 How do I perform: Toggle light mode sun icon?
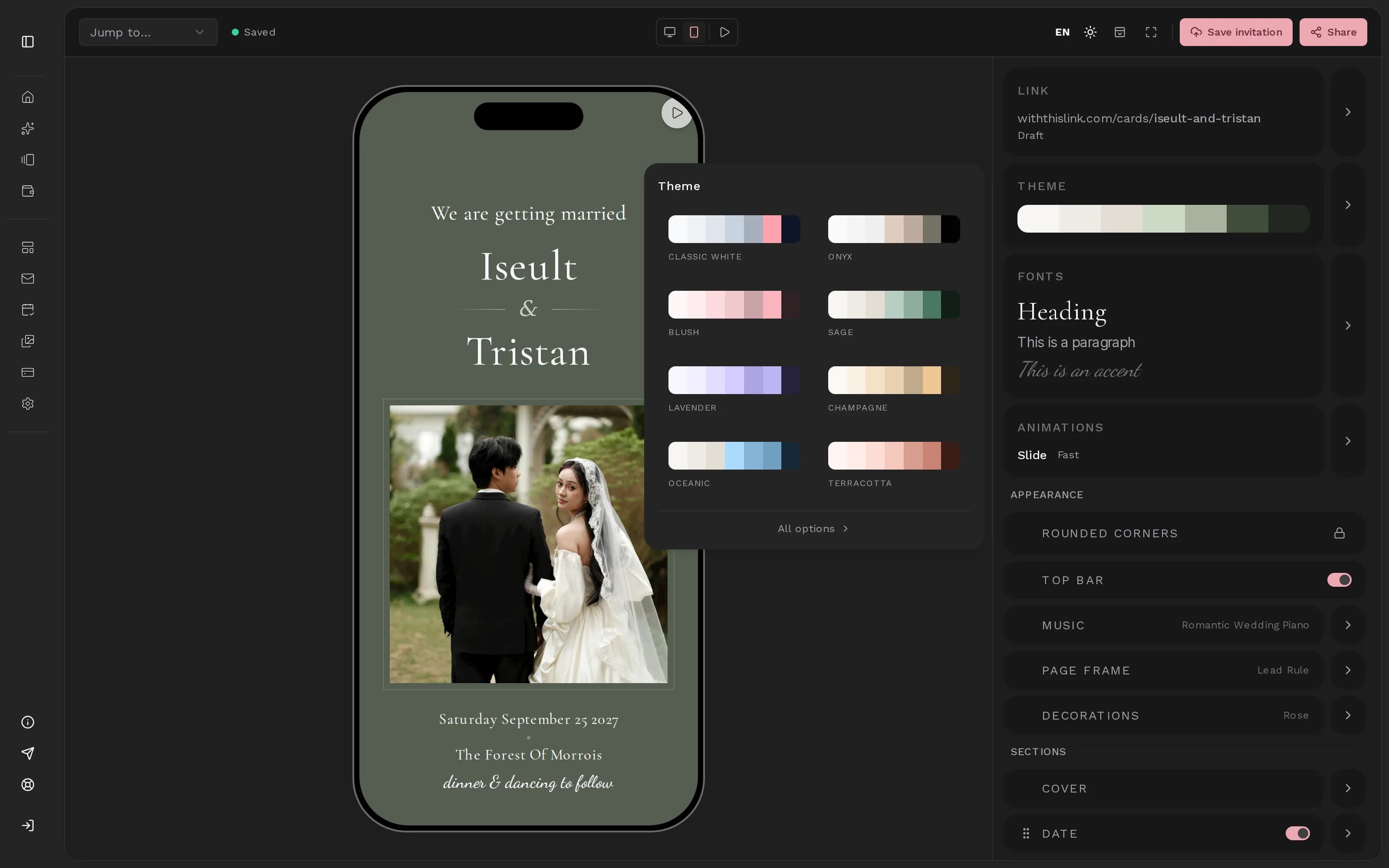tap(1090, 32)
